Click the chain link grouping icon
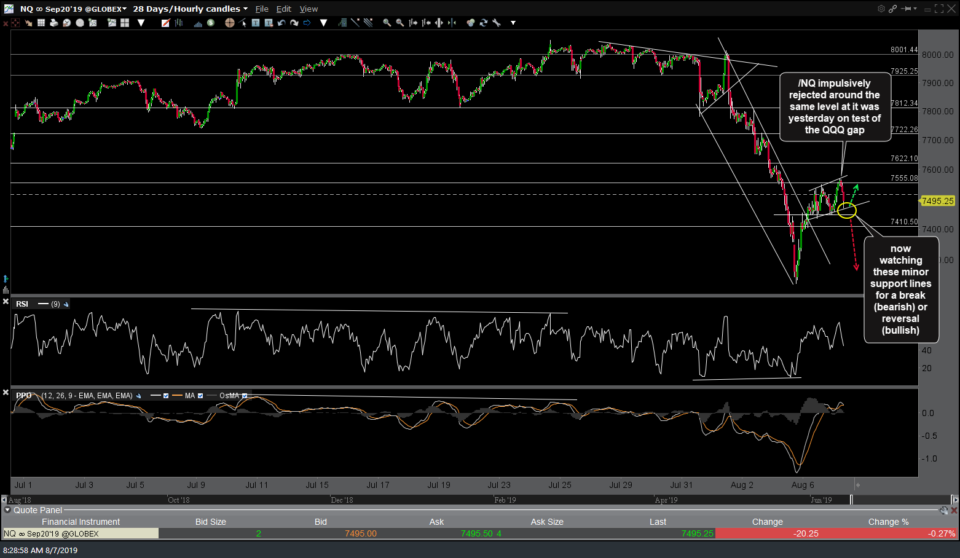Image resolution: width=960 pixels, height=558 pixels. point(893,9)
